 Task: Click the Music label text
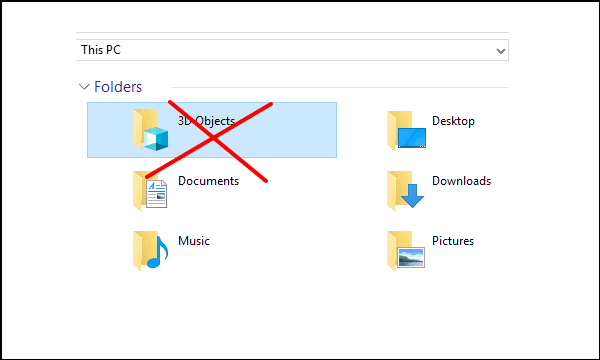click(194, 241)
